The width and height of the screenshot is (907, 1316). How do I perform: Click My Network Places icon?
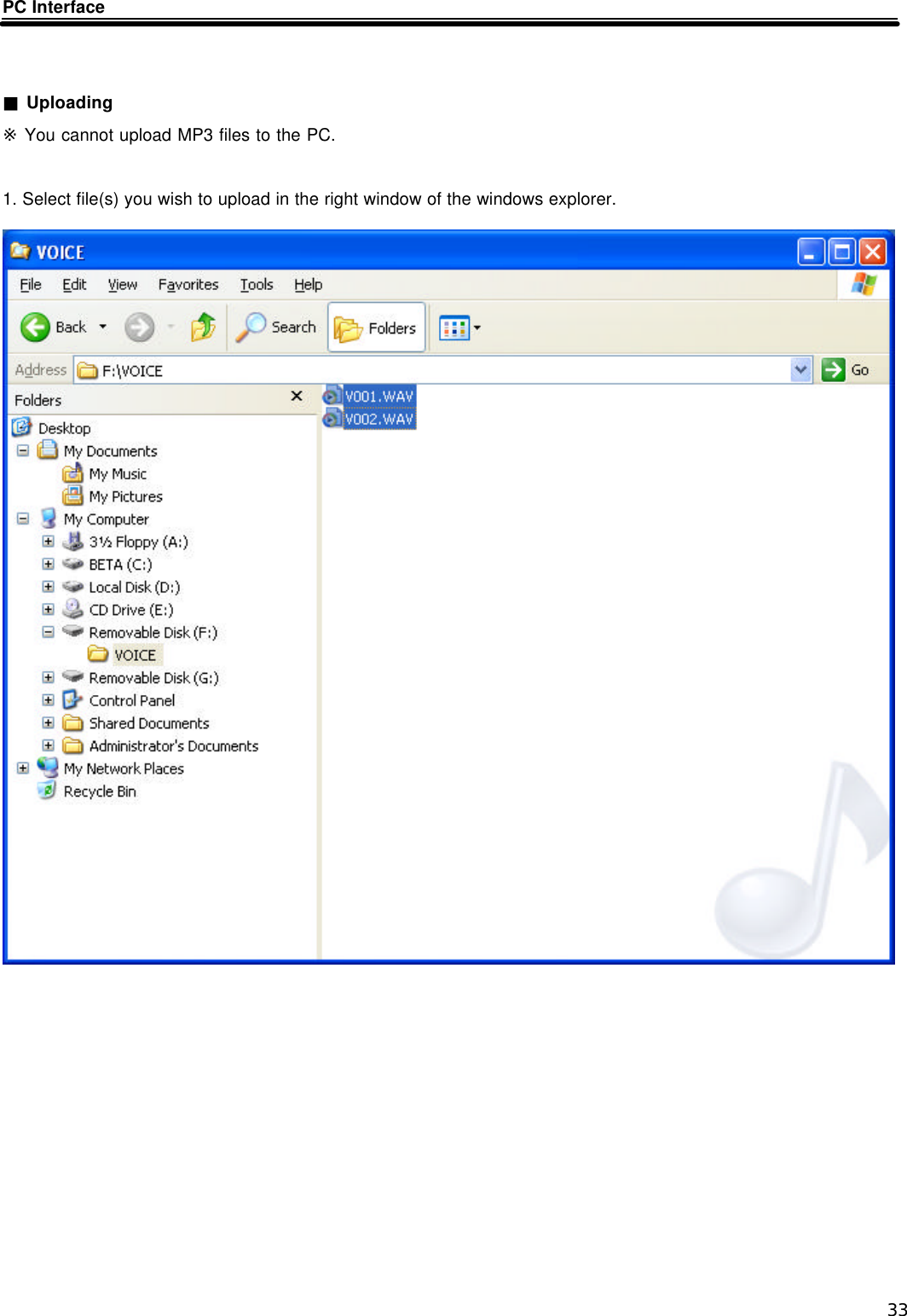[x=48, y=768]
